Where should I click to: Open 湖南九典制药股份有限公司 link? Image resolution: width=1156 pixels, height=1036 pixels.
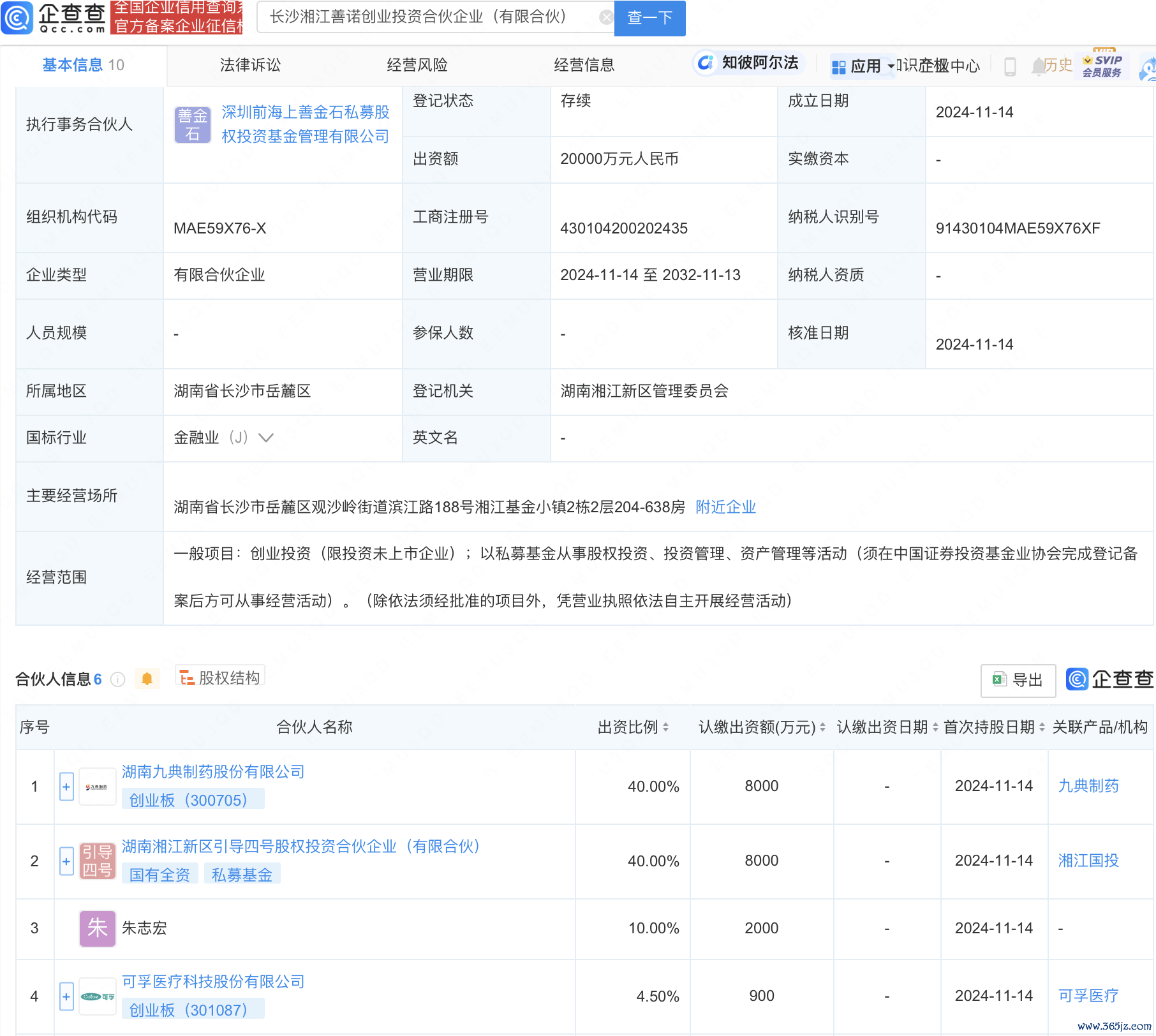tap(213, 772)
